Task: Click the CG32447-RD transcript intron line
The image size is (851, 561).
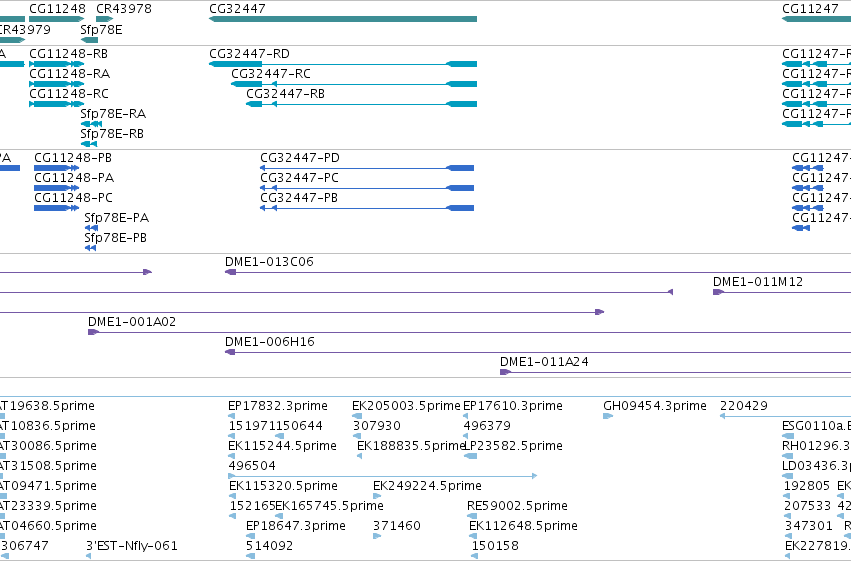Action: click(354, 64)
